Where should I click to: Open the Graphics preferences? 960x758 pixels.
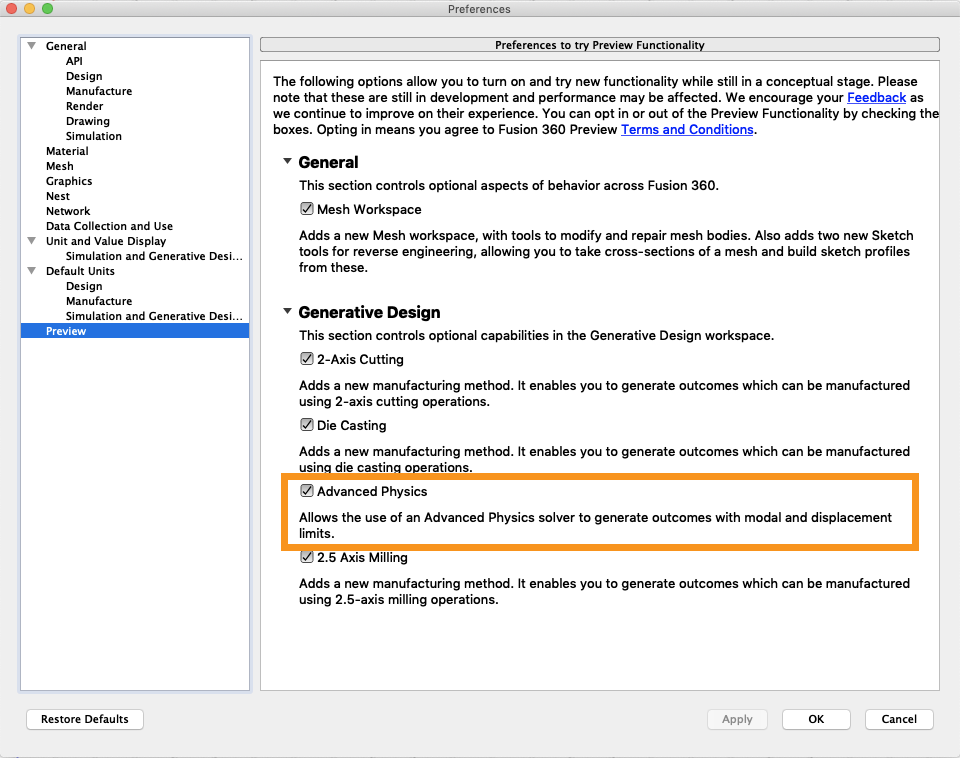click(69, 181)
